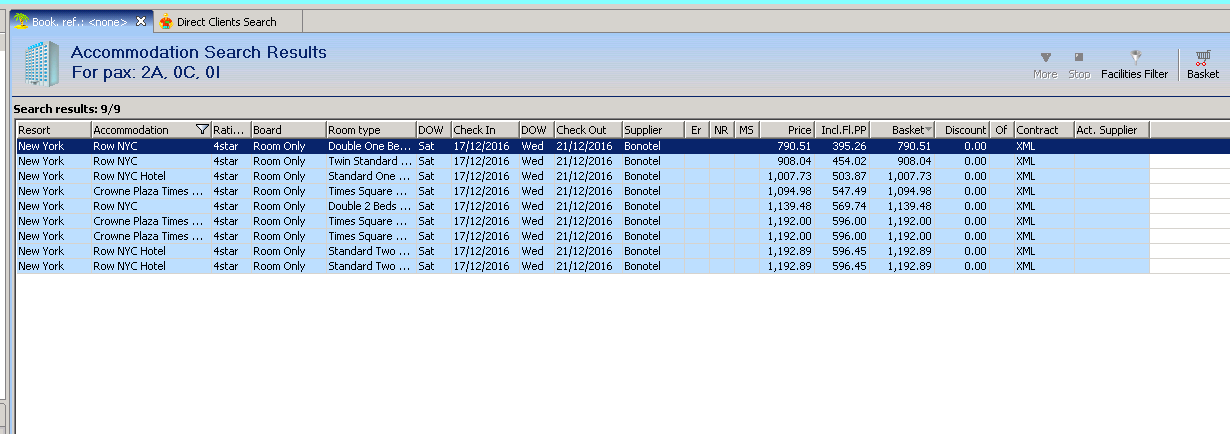Select the Double 2 Beds ... room type row
Viewport: 1230px width, 434px height.
click(370, 206)
